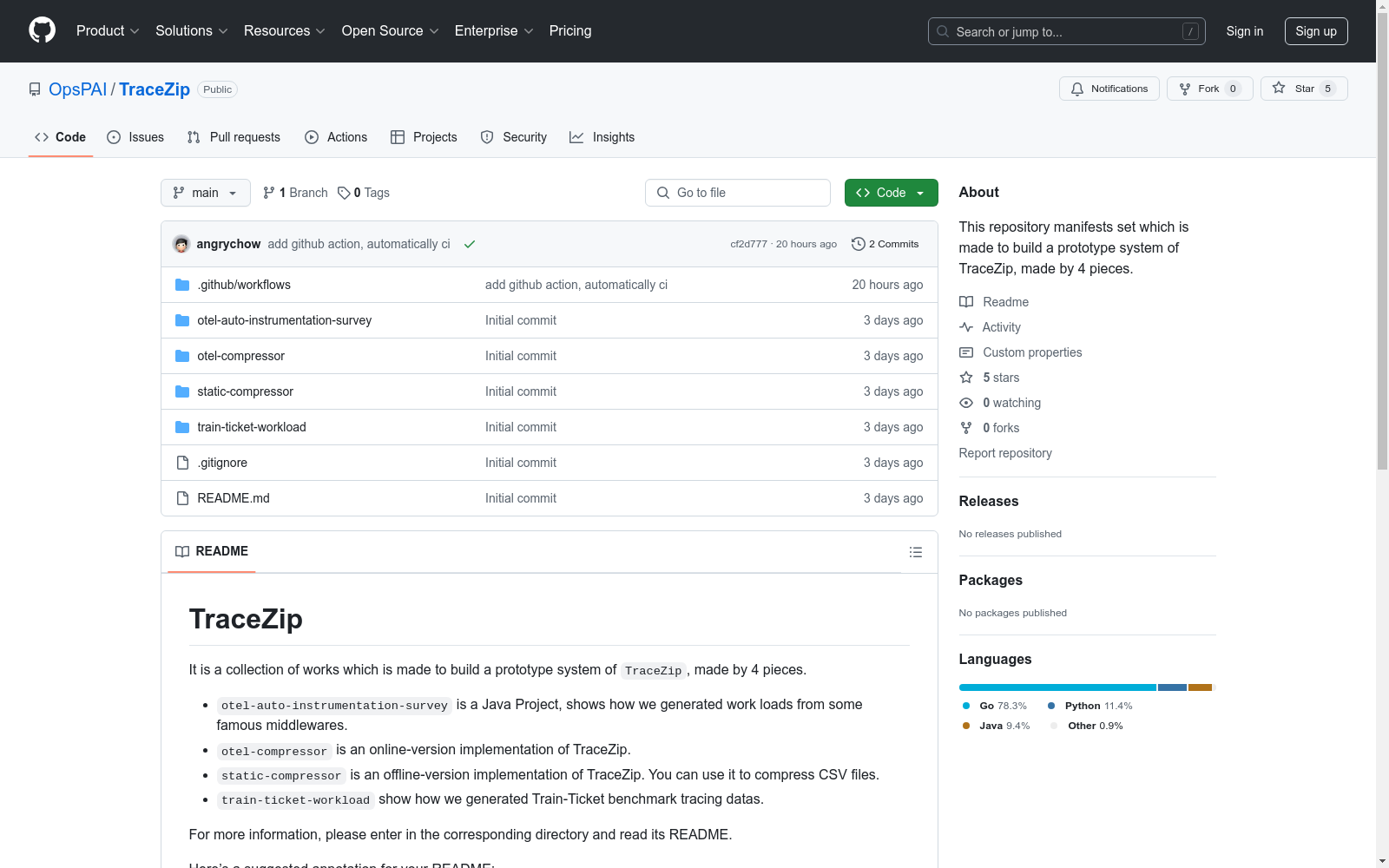Click the star icon beside 5 stars
Screen dimensions: 1389x868
pyautogui.click(x=966, y=378)
